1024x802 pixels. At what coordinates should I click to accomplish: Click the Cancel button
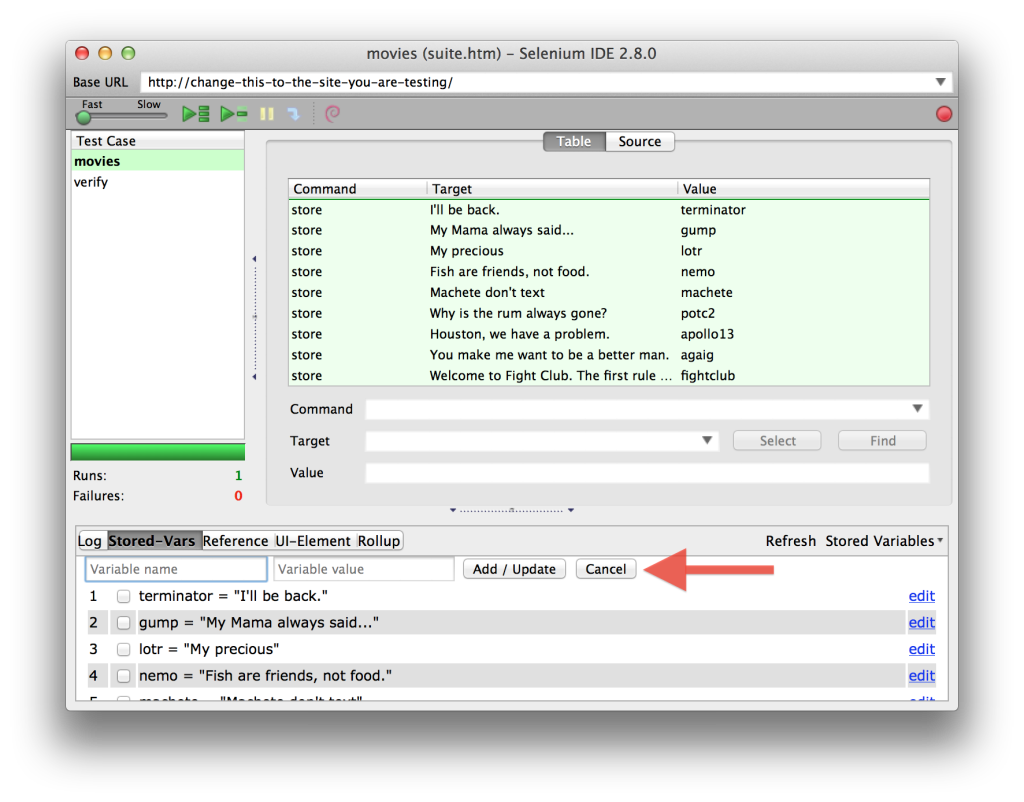tap(605, 569)
